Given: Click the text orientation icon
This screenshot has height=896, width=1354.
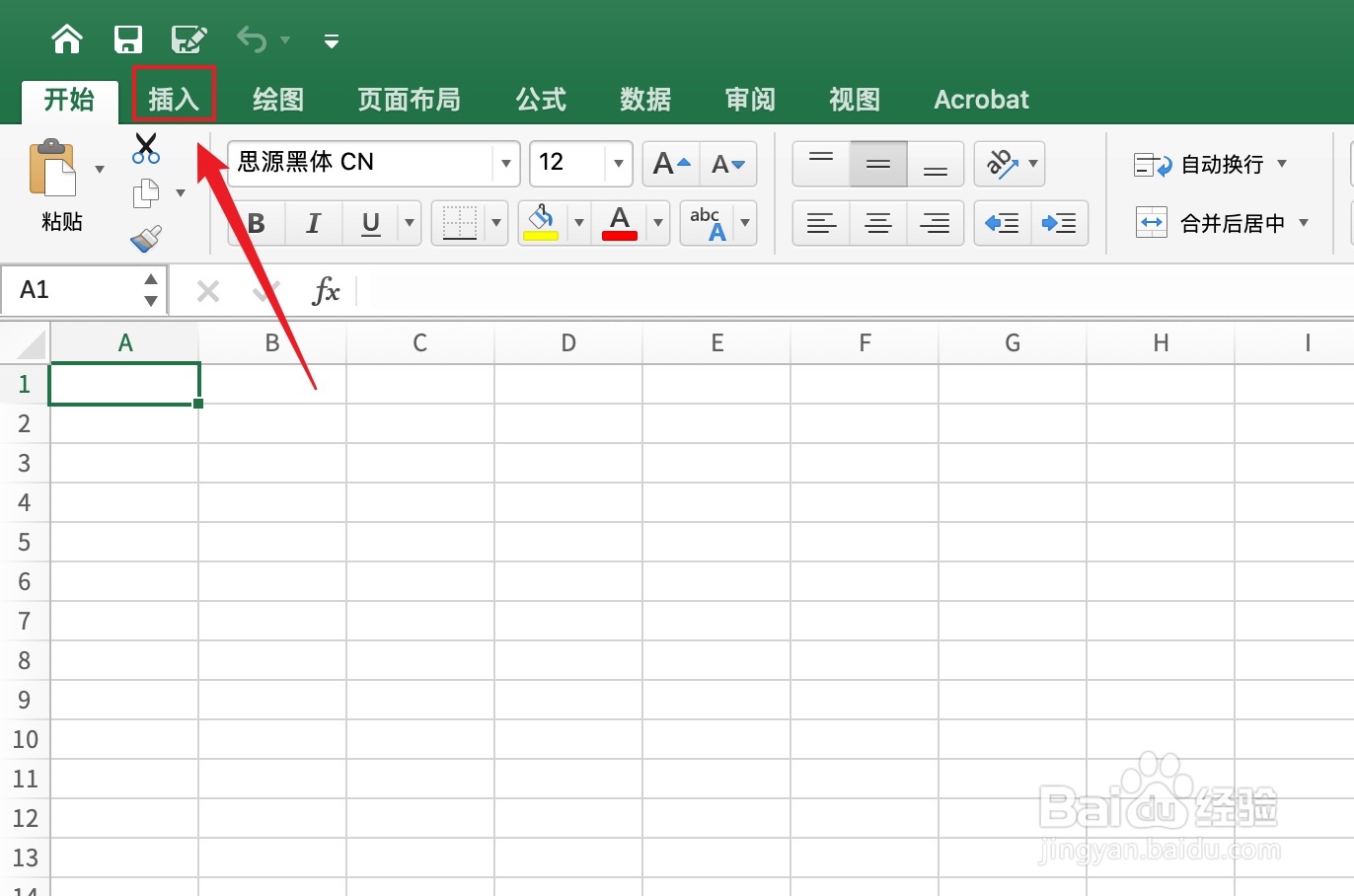Looking at the screenshot, I should point(1002,164).
